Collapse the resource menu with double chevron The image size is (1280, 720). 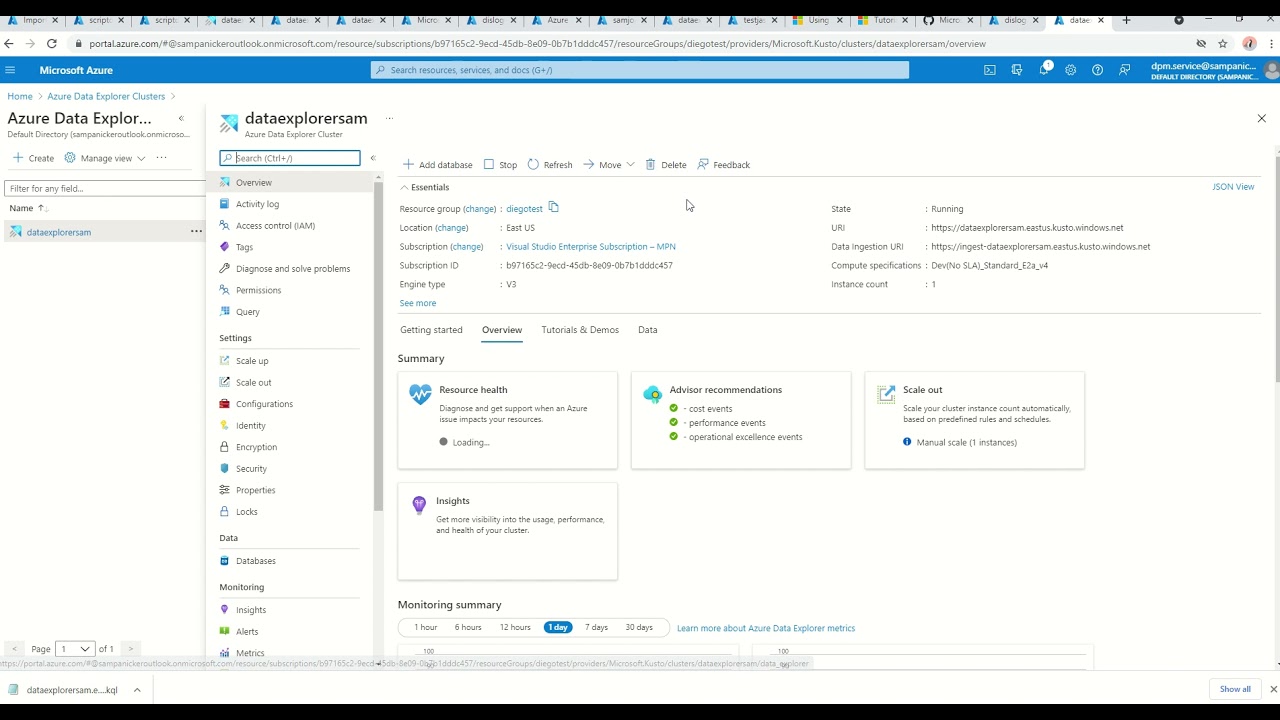[x=373, y=158]
